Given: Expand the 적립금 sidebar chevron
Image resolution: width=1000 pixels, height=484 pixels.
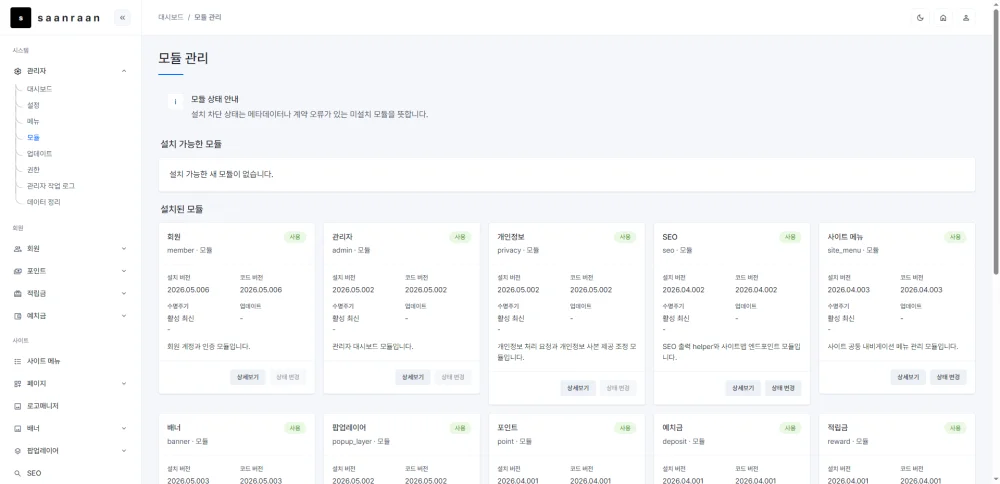Looking at the screenshot, I should (x=124, y=293).
